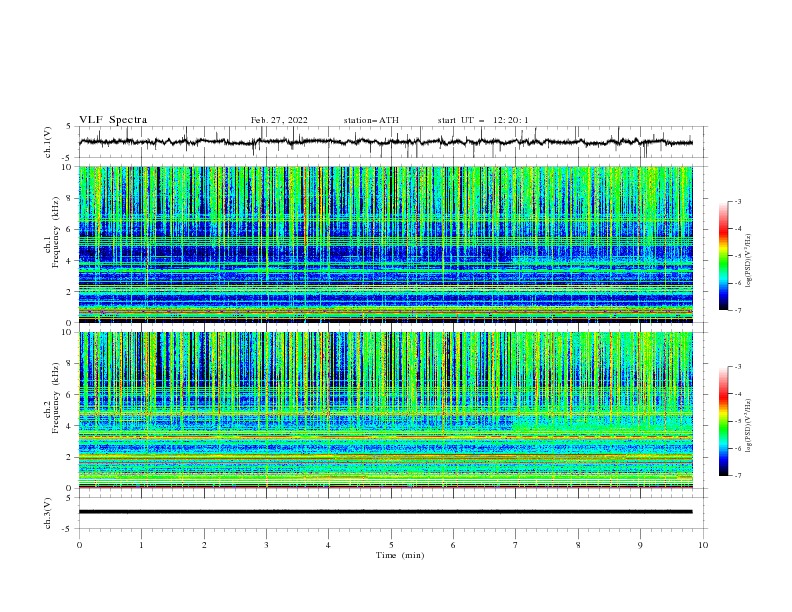Click the "-3" tick on the lower colorbar
Screen dimensions: 792x612
tap(737, 367)
